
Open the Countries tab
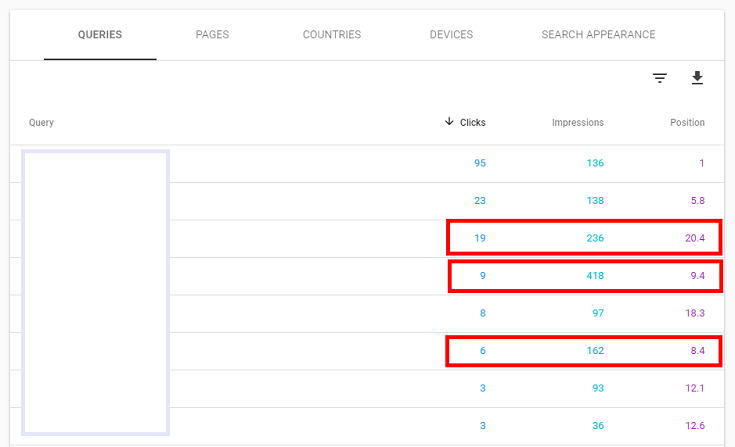pyautogui.click(x=332, y=35)
